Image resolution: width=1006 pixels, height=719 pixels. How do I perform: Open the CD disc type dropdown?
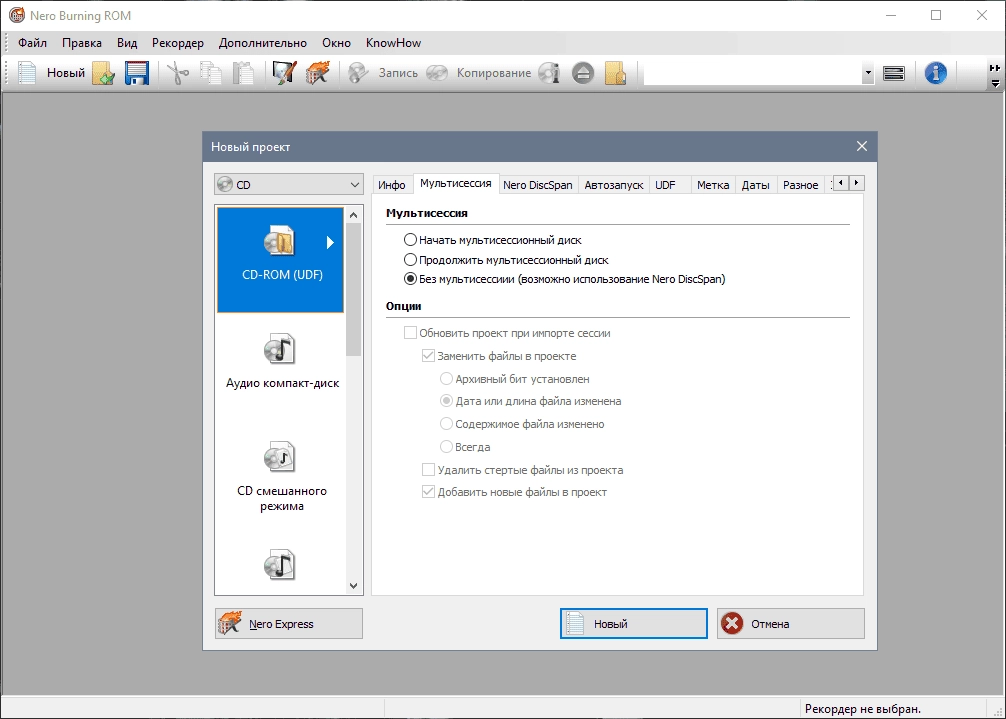tap(288, 185)
